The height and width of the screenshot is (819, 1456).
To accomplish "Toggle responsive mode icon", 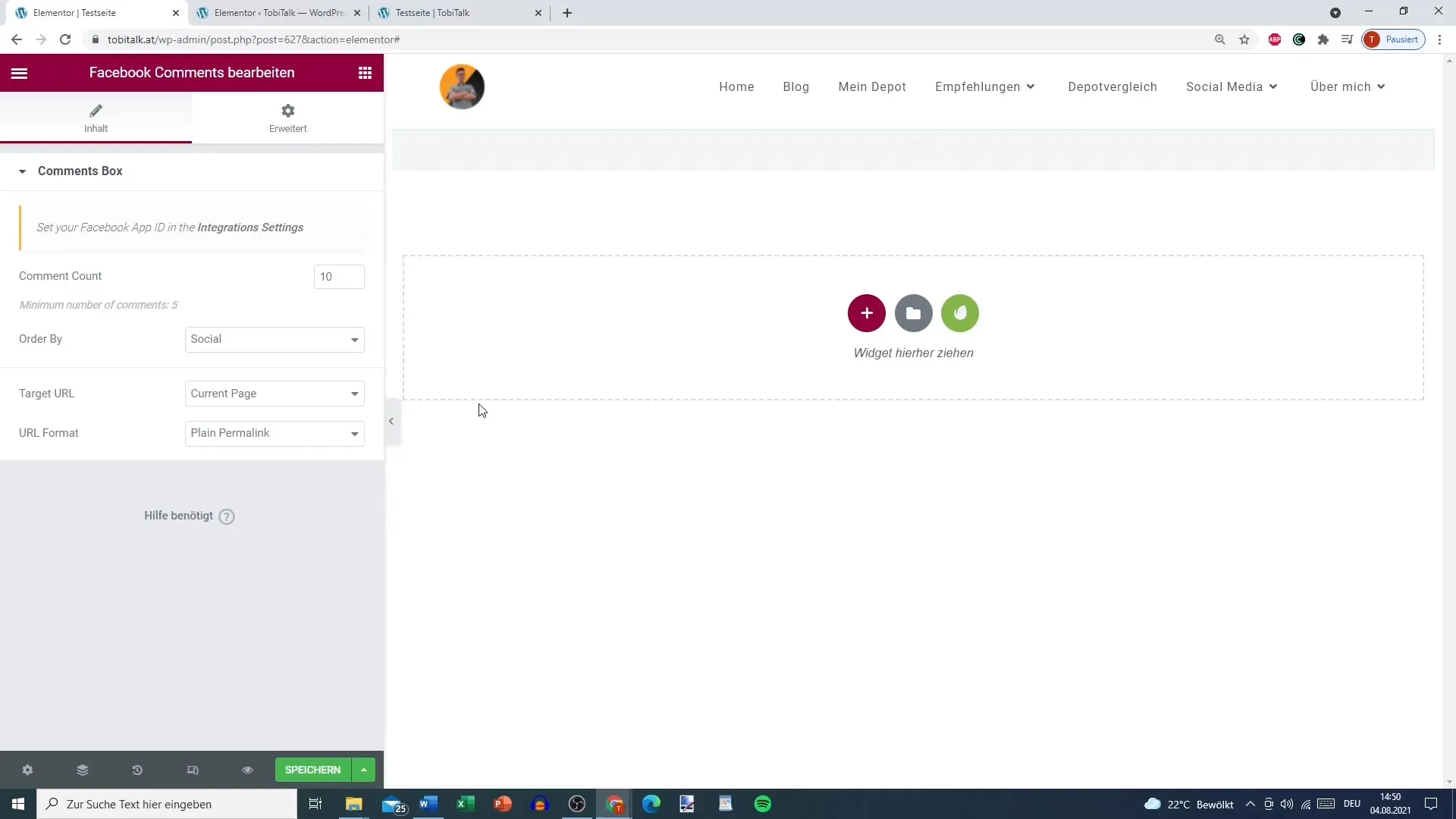I will tap(193, 770).
